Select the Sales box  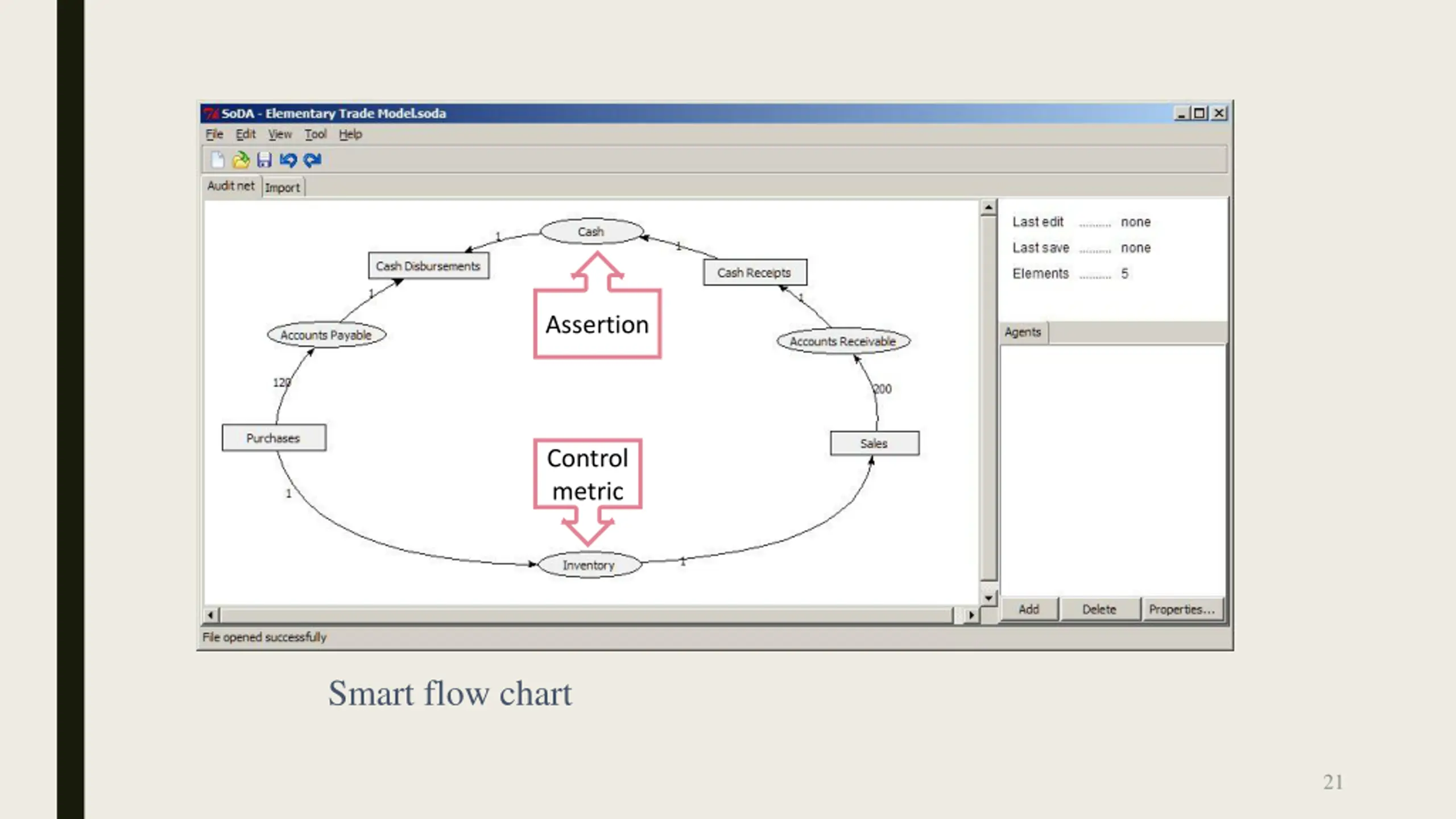pyautogui.click(x=875, y=444)
